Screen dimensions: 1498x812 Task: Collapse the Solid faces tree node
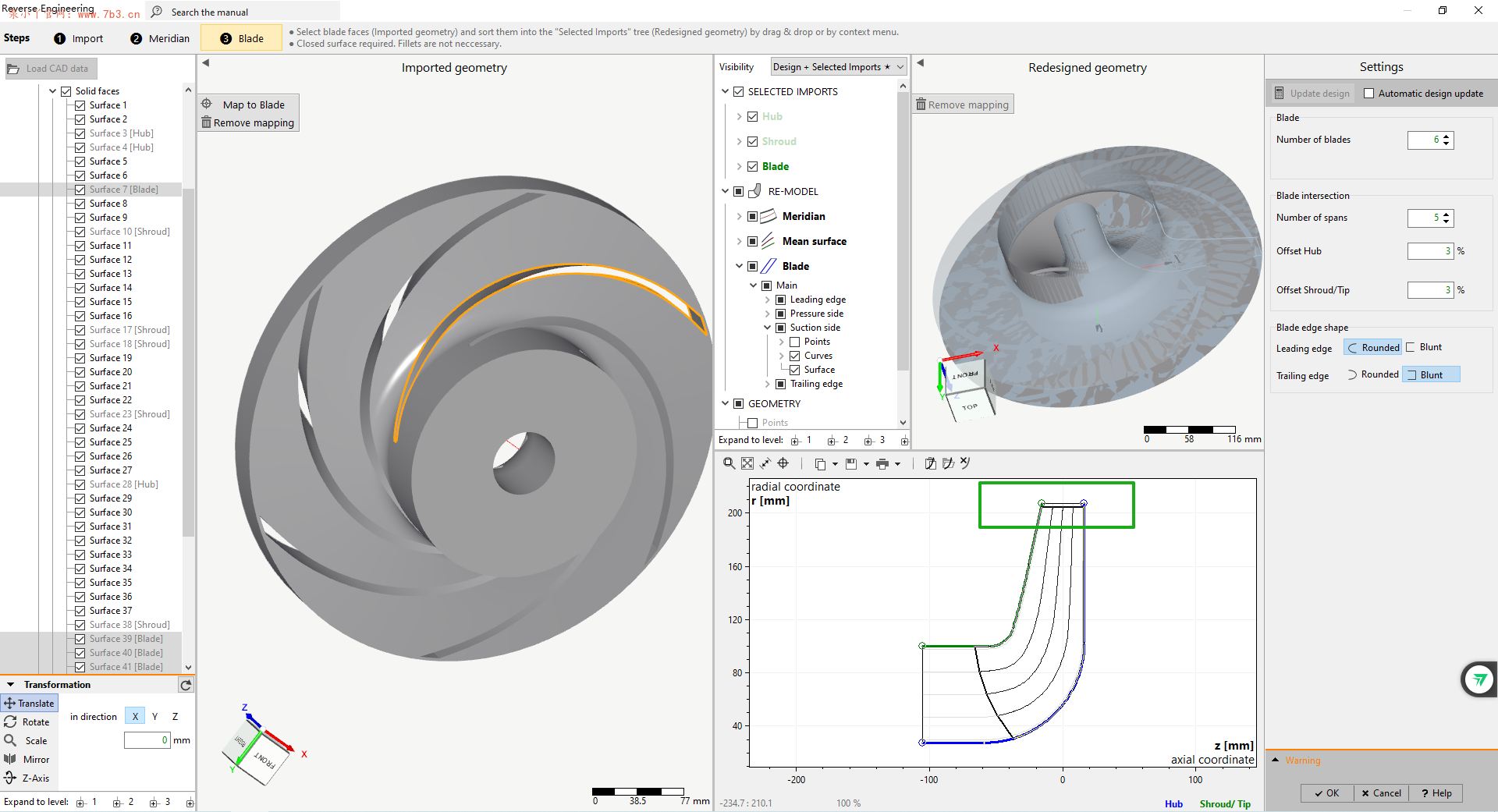(x=53, y=91)
